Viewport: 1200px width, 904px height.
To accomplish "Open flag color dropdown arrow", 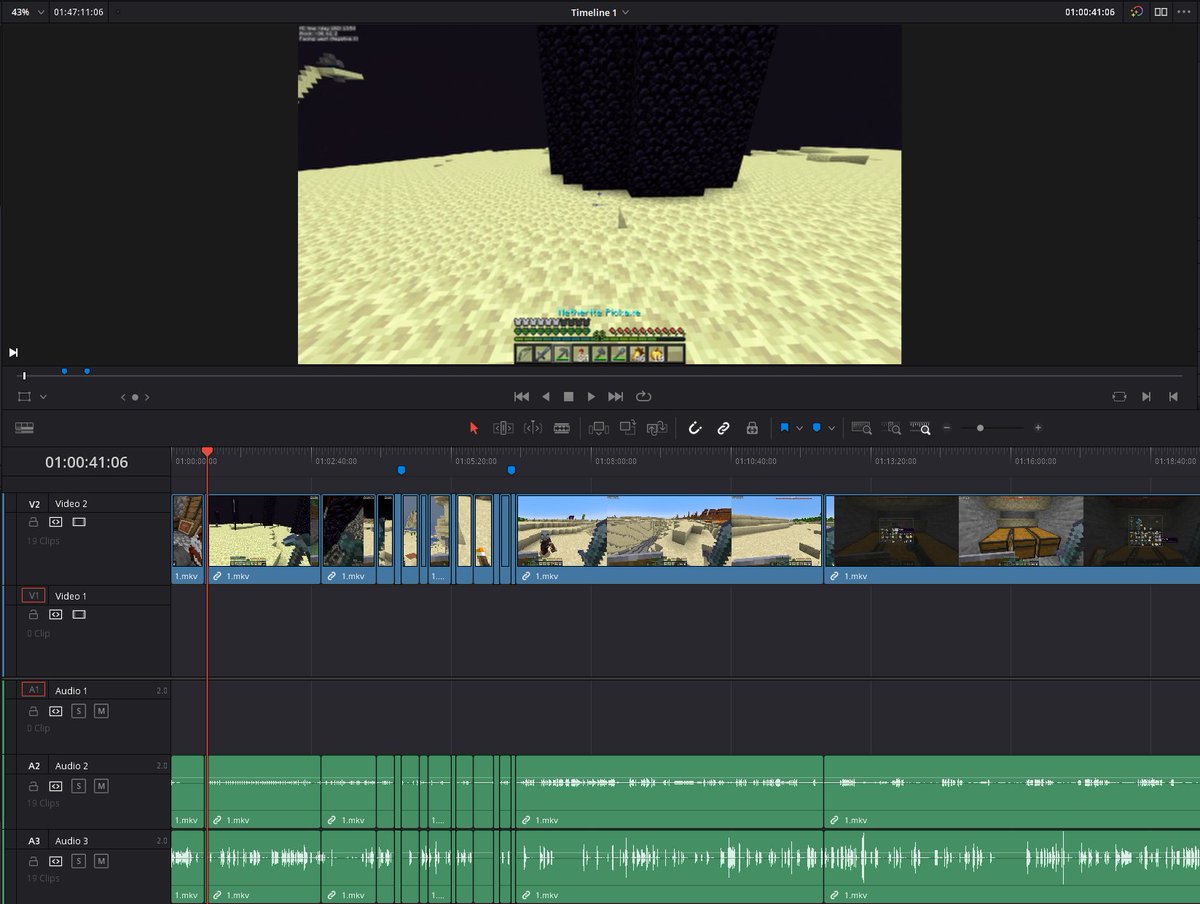I will point(799,428).
